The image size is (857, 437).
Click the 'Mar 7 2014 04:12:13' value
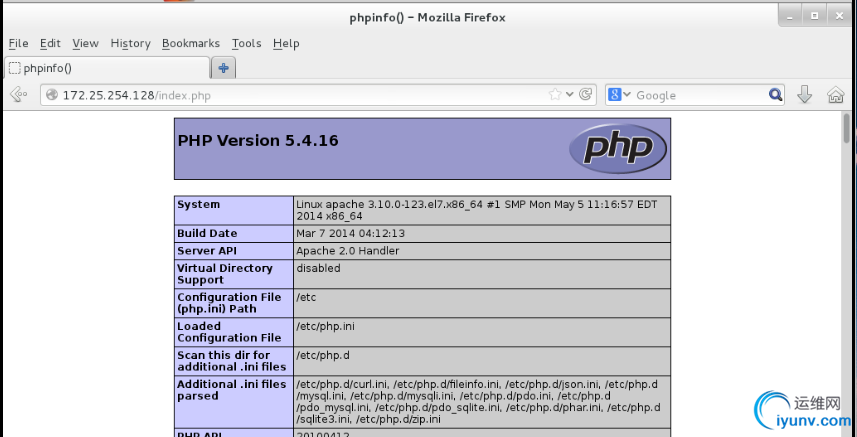coord(350,233)
